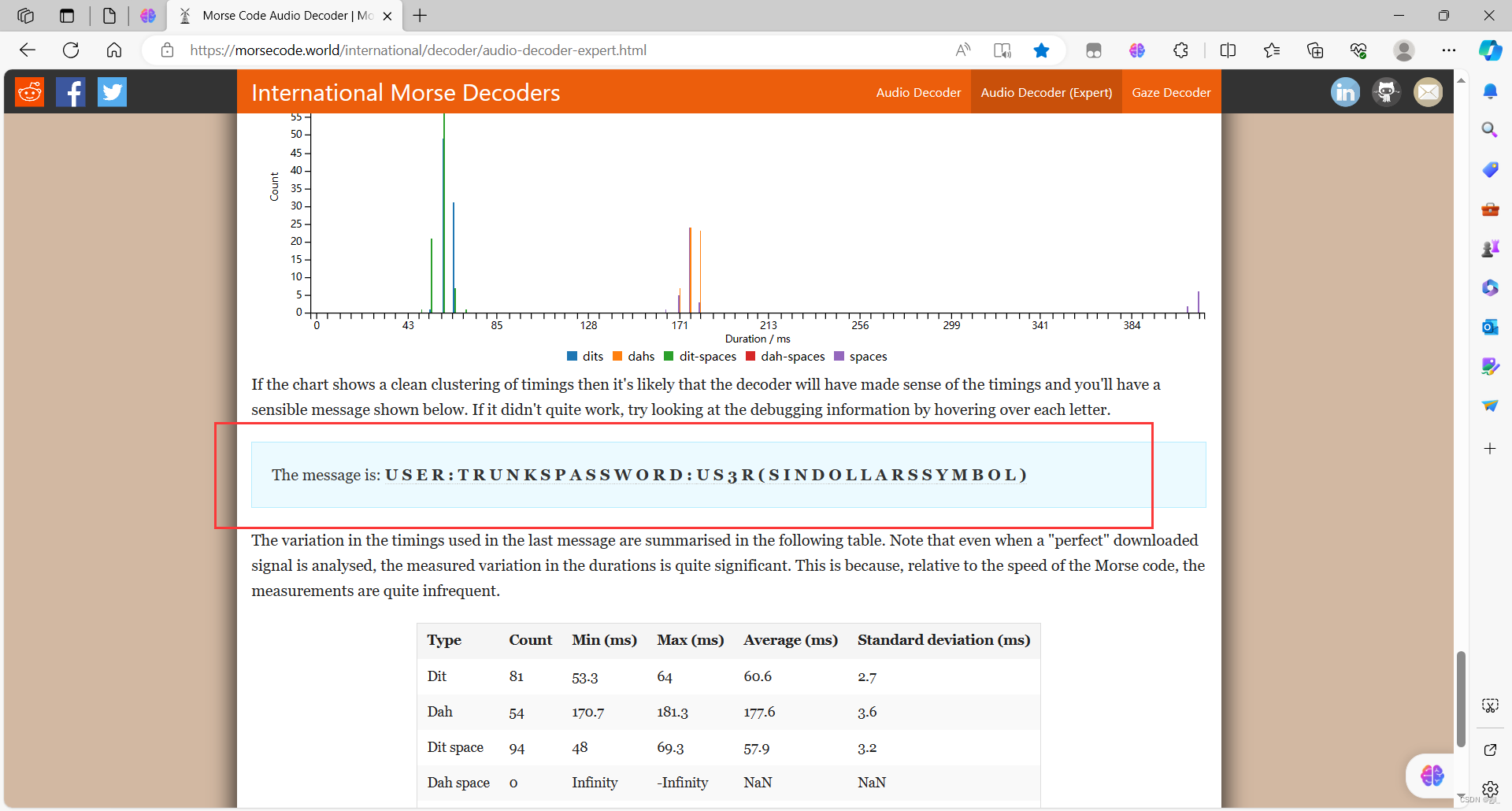The image size is (1512, 811).
Task: Open the Settings and more ellipsis menu
Action: coord(1448,50)
